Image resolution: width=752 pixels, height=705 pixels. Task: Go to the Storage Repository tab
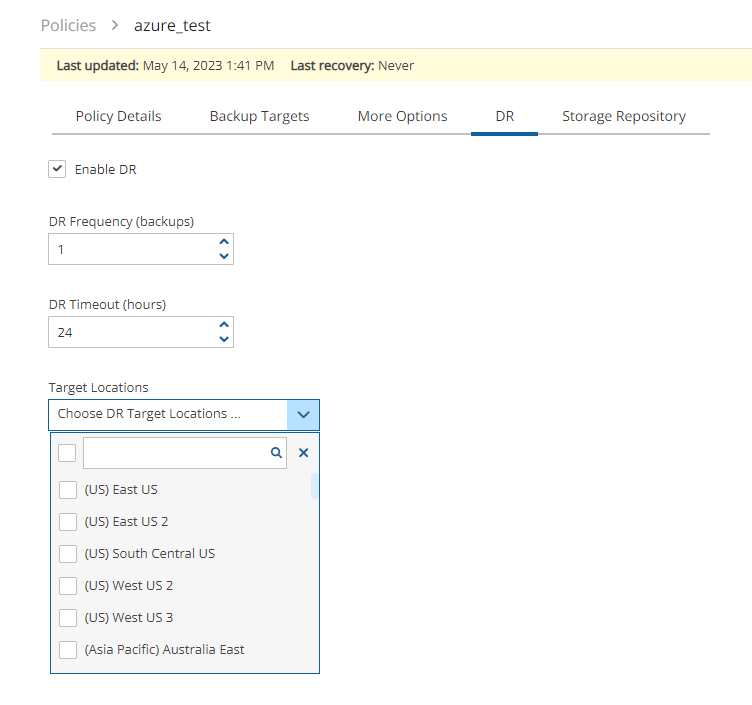pyautogui.click(x=623, y=116)
